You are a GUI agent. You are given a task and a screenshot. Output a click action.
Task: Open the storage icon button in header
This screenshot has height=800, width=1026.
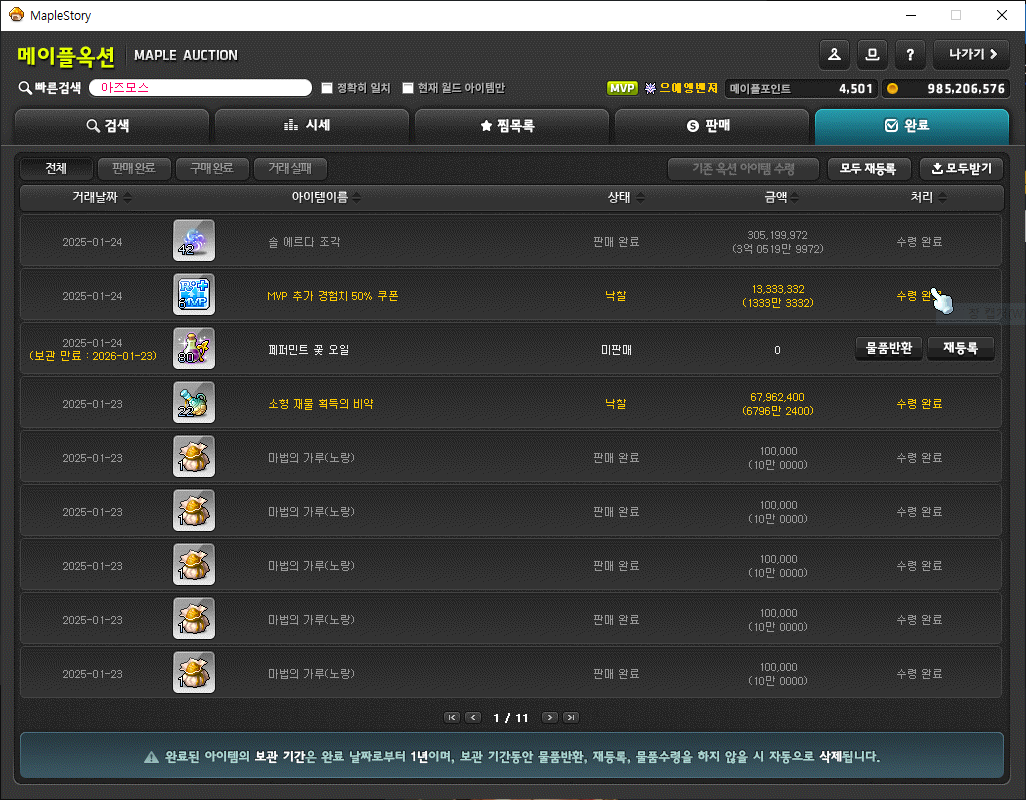pos(872,54)
